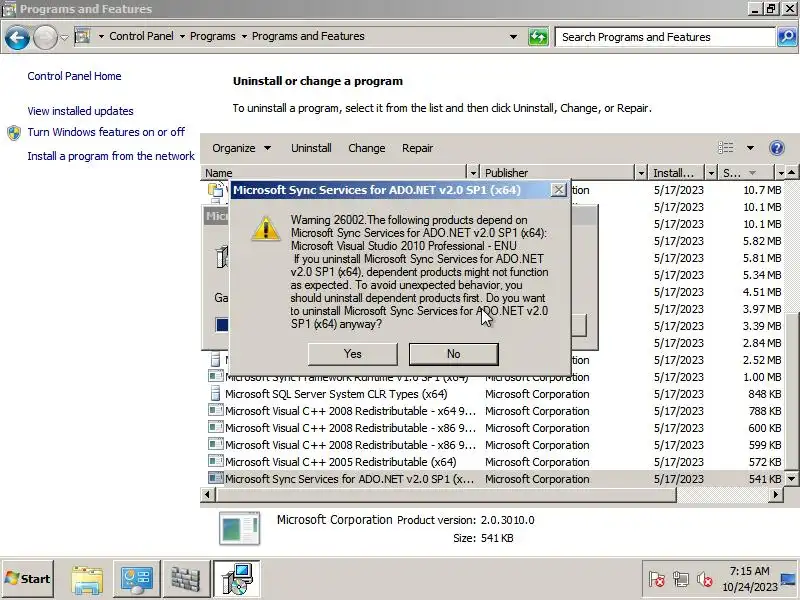Open Server Manager from the taskbar
Image resolution: width=800 pixels, height=600 pixels.
pos(136,579)
